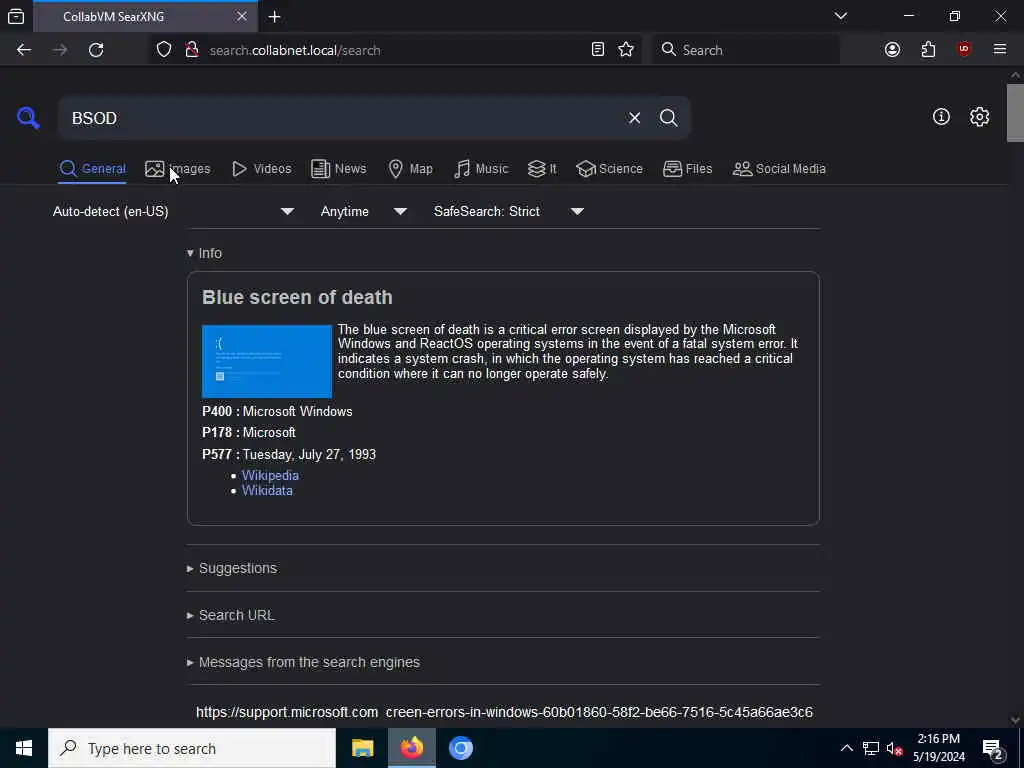The image size is (1024, 768).
Task: Switch to the Science tab
Action: pos(609,169)
